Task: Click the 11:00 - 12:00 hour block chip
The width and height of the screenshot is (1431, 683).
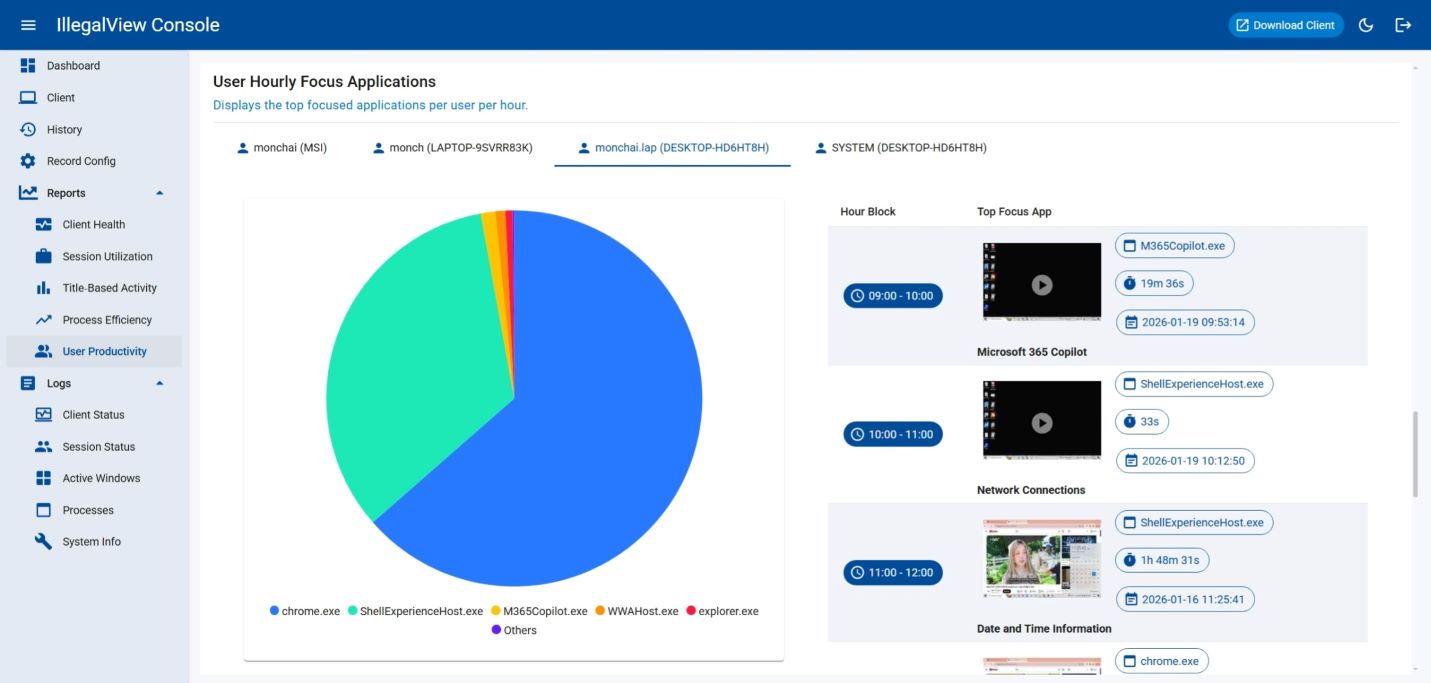Action: [x=893, y=573]
